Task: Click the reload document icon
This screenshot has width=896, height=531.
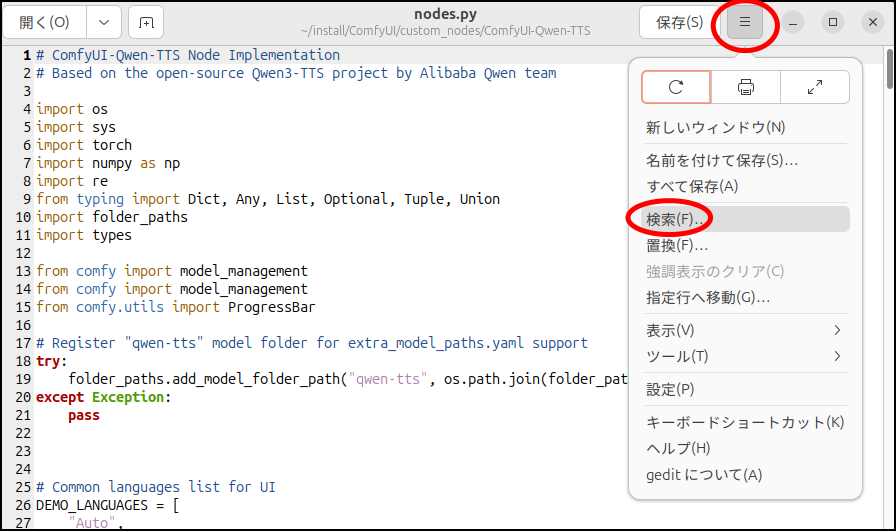Action: (x=676, y=87)
